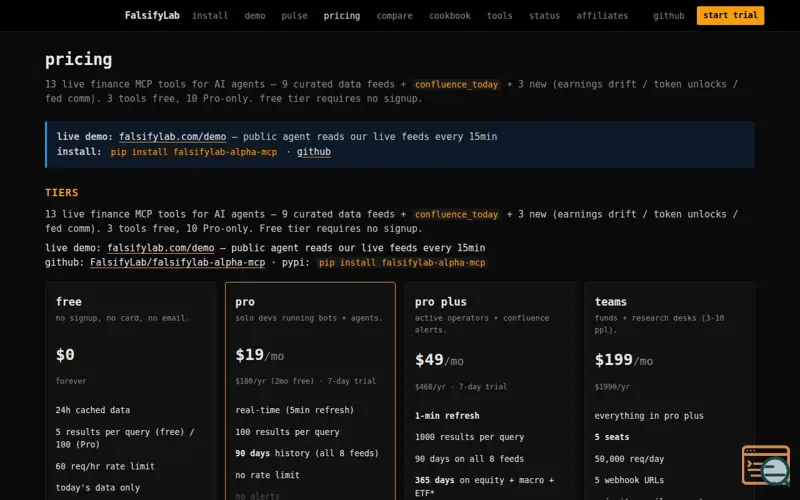The width and height of the screenshot is (800, 500).
Task: Select the teams tier card title
Action: tap(611, 302)
